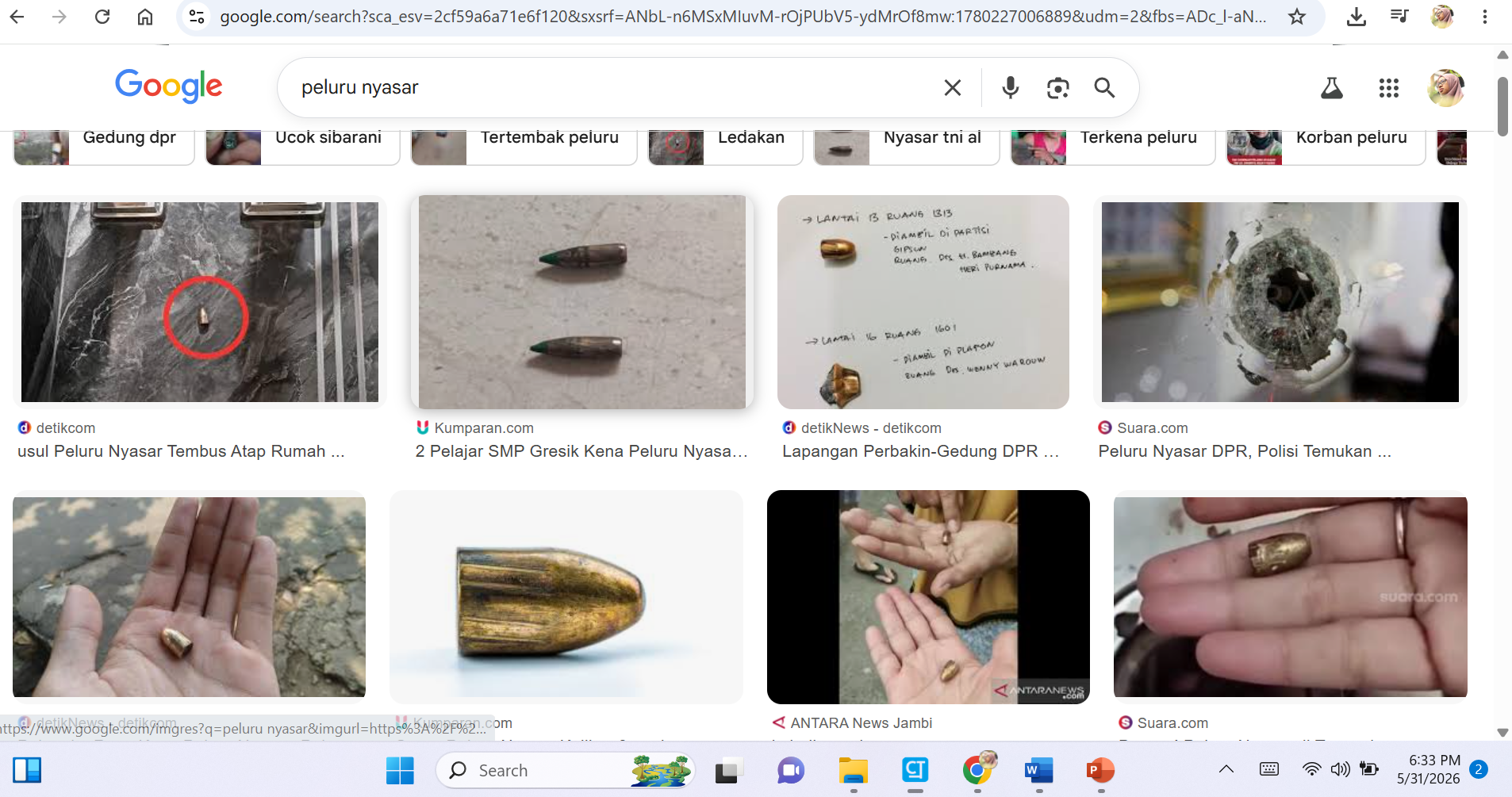The image size is (1512, 797).
Task: Open the Windows Start menu
Action: point(400,770)
